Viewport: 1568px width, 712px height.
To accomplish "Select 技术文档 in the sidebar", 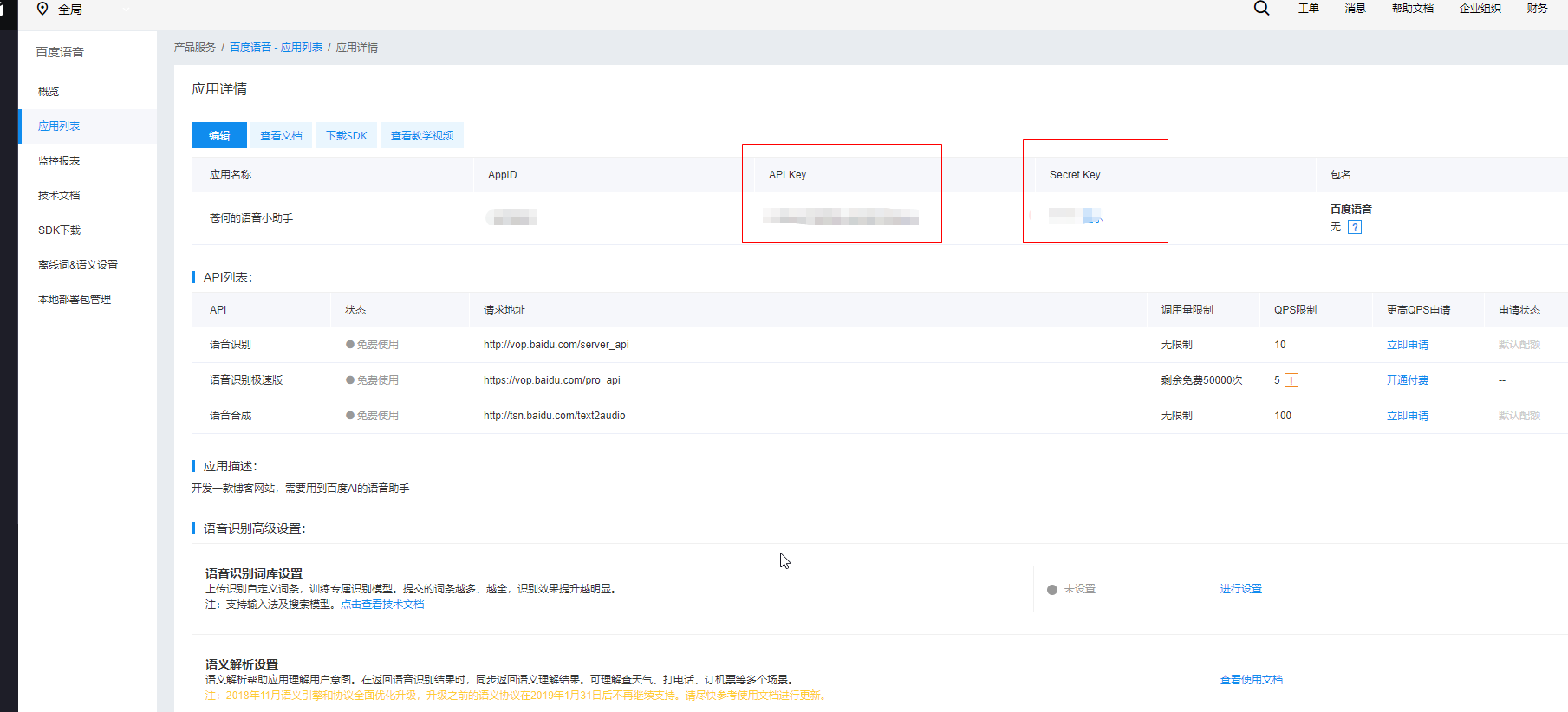I will [88, 195].
